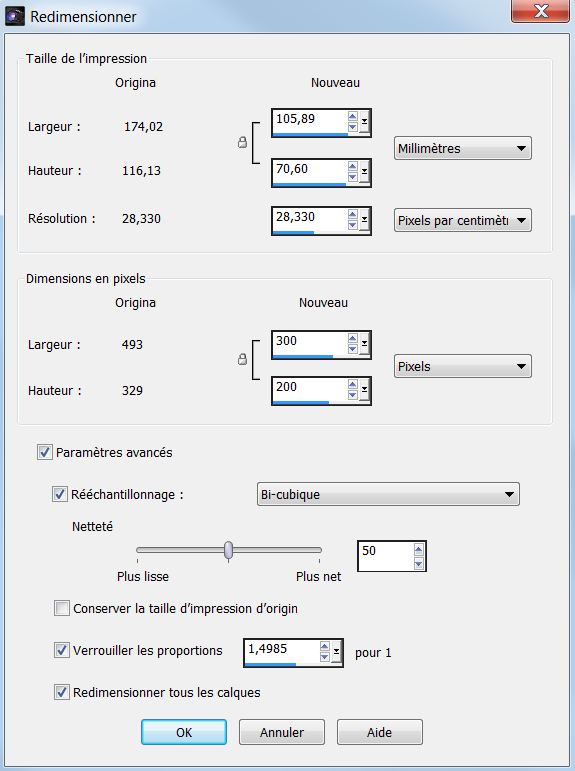Decrease pixel width 300 using the down arrow

pos(352,349)
